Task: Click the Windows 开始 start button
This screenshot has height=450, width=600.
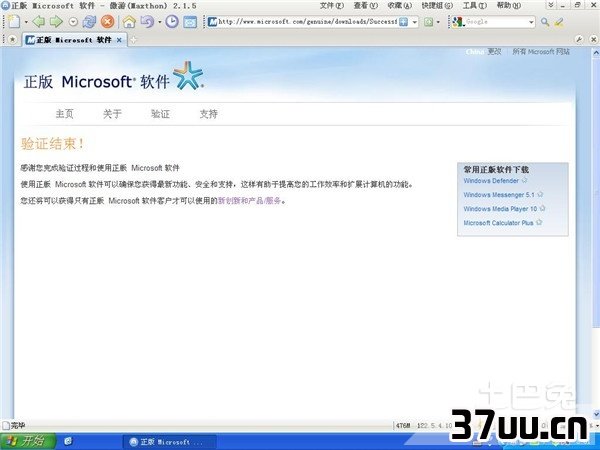Action: [x=28, y=441]
